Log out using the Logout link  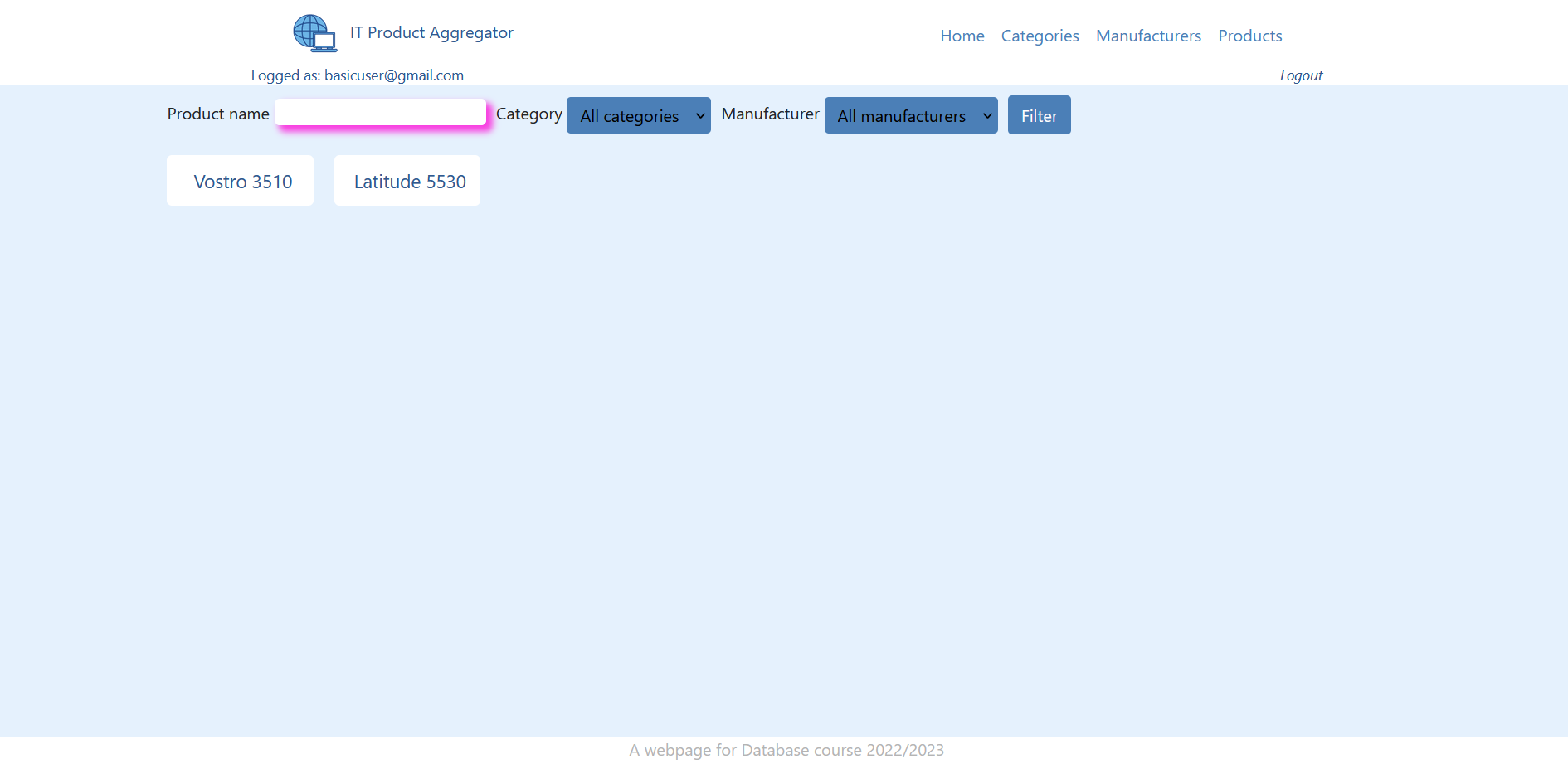pyautogui.click(x=1300, y=75)
